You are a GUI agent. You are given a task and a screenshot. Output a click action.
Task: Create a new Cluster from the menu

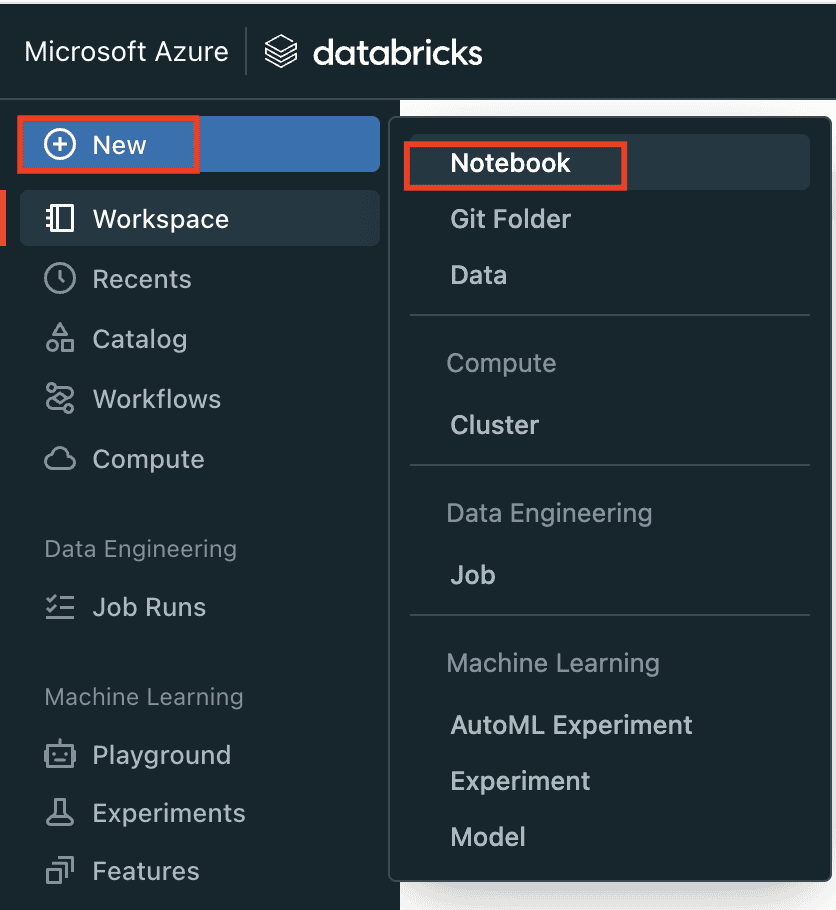[494, 425]
